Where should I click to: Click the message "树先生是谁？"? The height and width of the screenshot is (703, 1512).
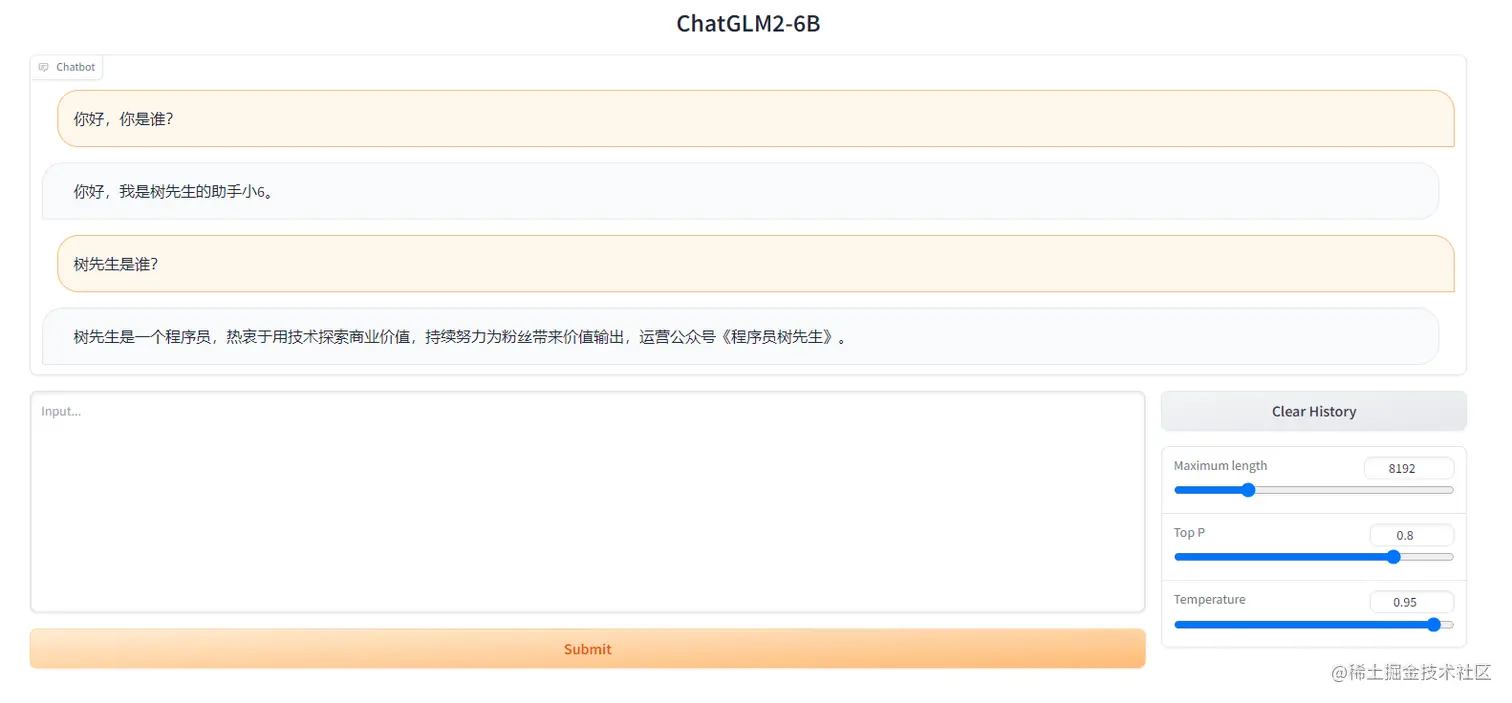coord(755,264)
